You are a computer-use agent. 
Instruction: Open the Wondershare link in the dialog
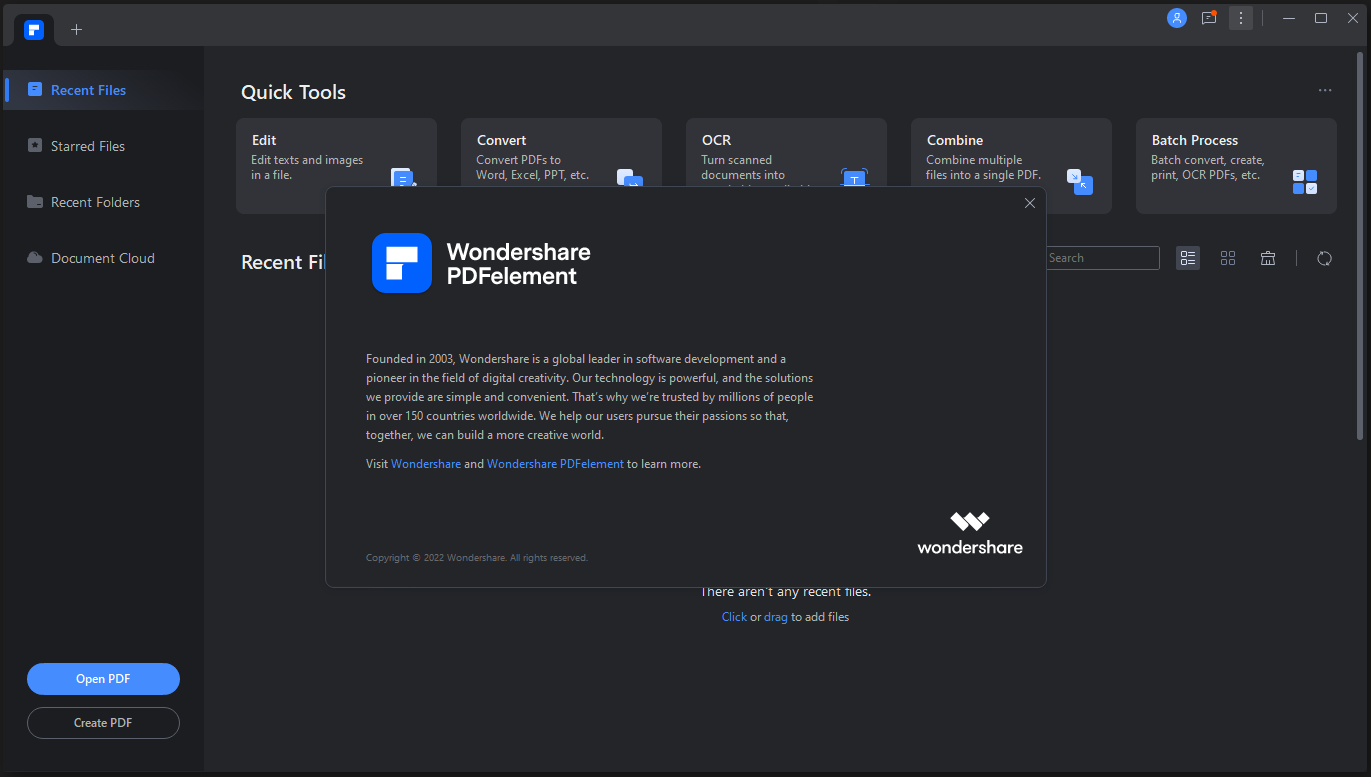tap(426, 464)
